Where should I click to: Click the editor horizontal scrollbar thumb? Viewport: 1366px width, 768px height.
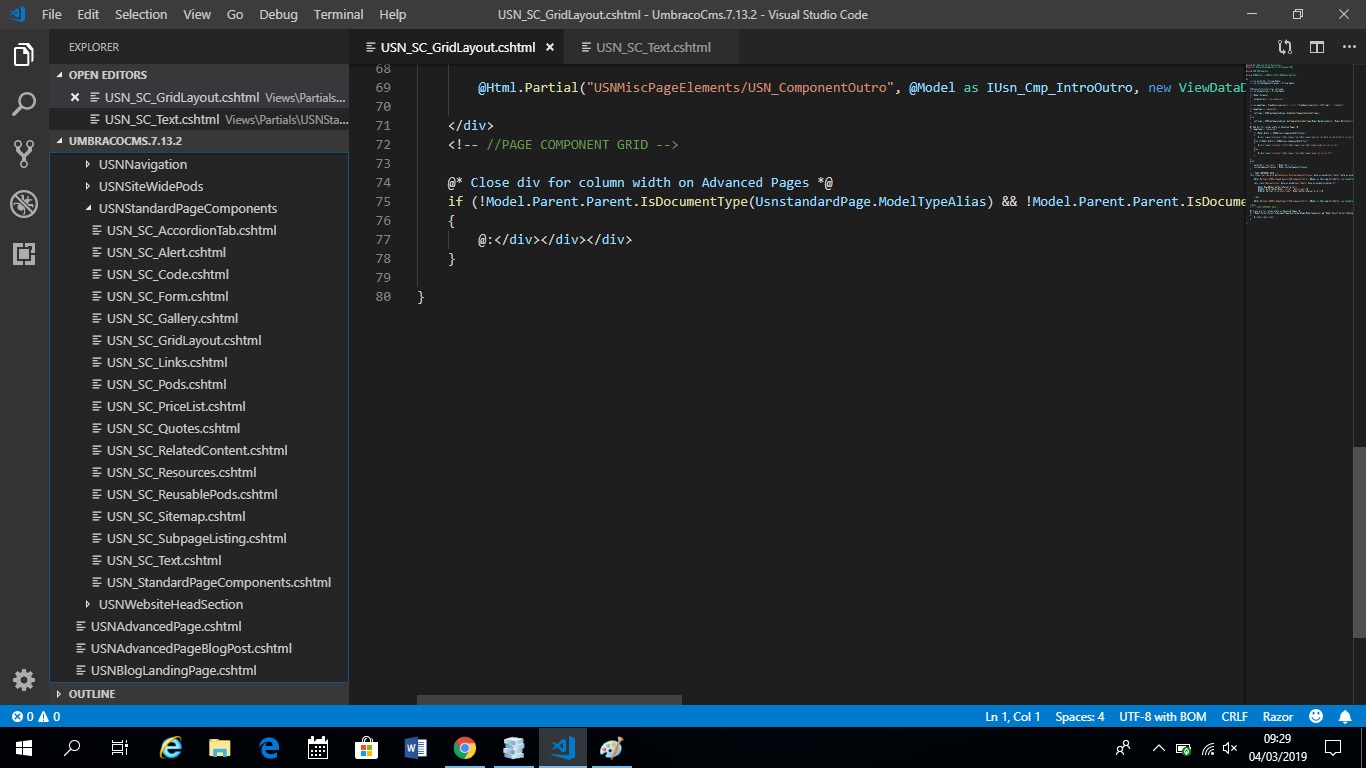[x=549, y=700]
